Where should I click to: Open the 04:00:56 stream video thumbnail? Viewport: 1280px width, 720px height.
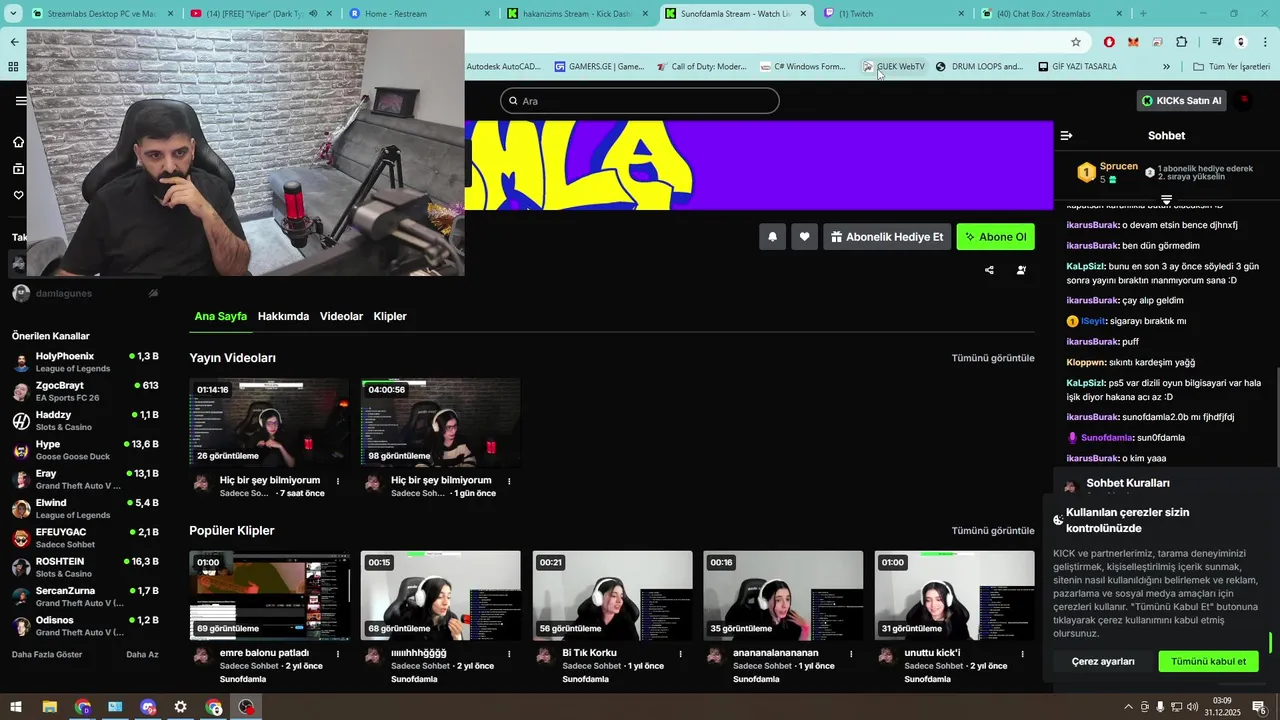pyautogui.click(x=441, y=422)
